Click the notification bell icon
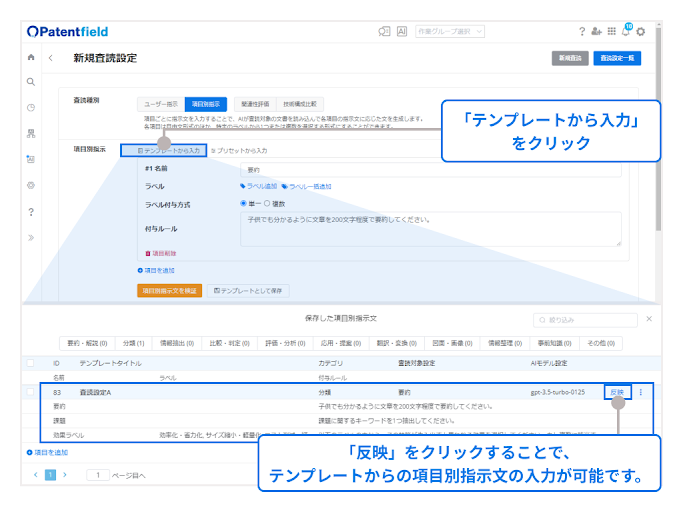683x512 pixels. (x=625, y=32)
